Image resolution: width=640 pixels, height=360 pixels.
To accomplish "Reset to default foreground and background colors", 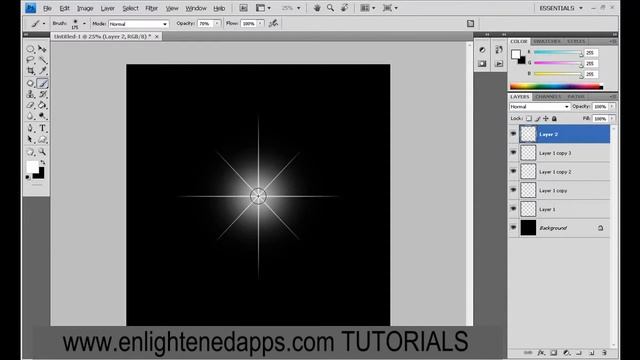I will 28,177.
